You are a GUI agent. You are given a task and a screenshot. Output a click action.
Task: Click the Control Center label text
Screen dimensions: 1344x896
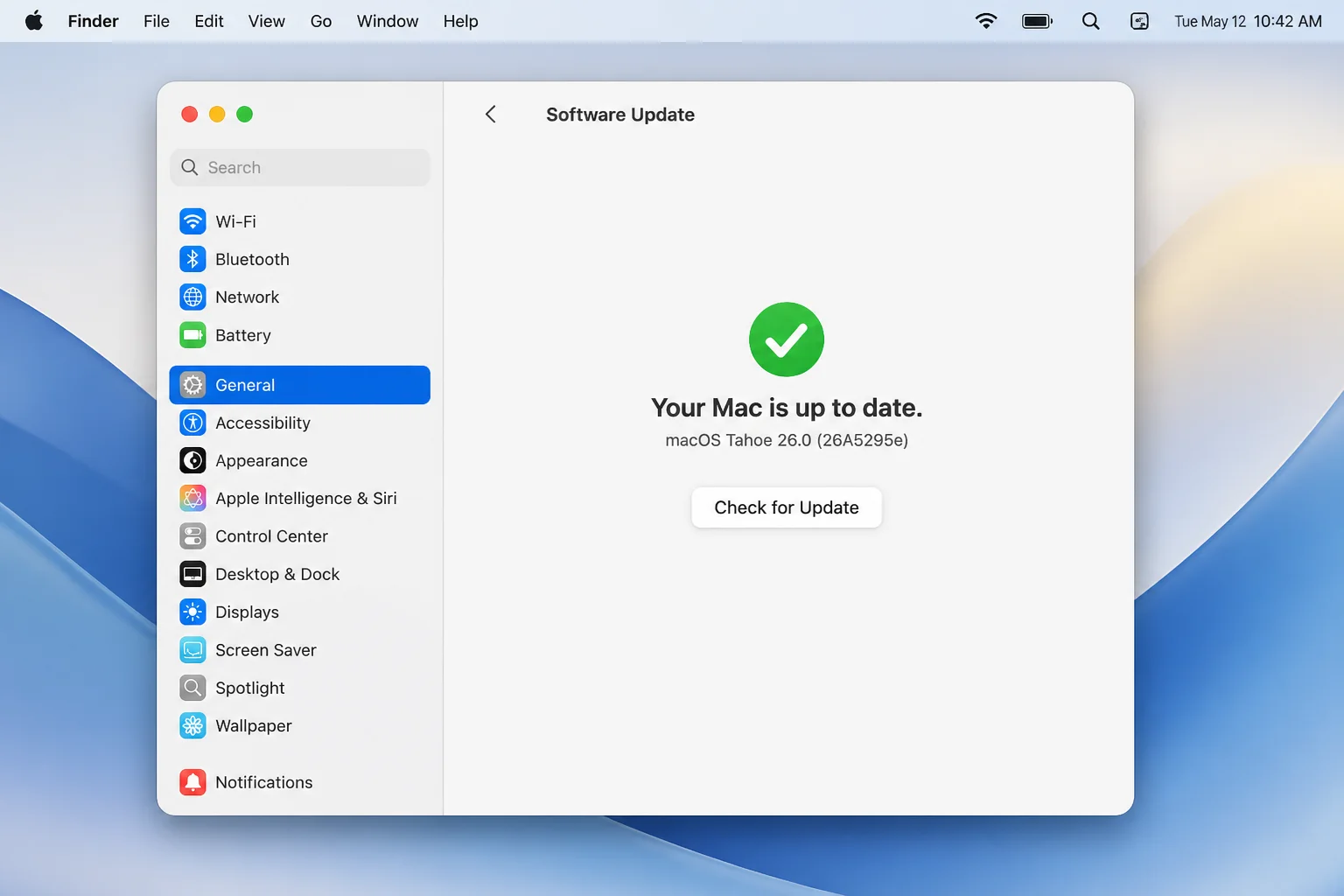pos(271,536)
